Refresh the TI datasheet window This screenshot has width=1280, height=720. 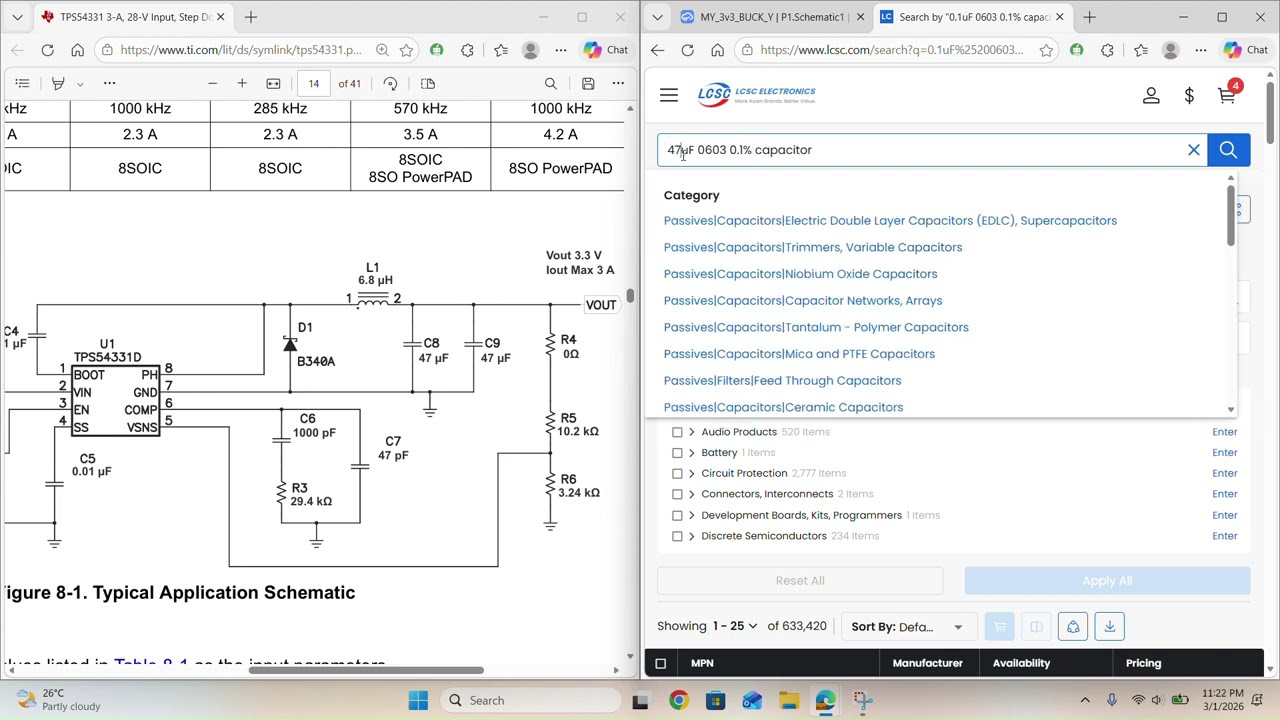click(x=47, y=50)
